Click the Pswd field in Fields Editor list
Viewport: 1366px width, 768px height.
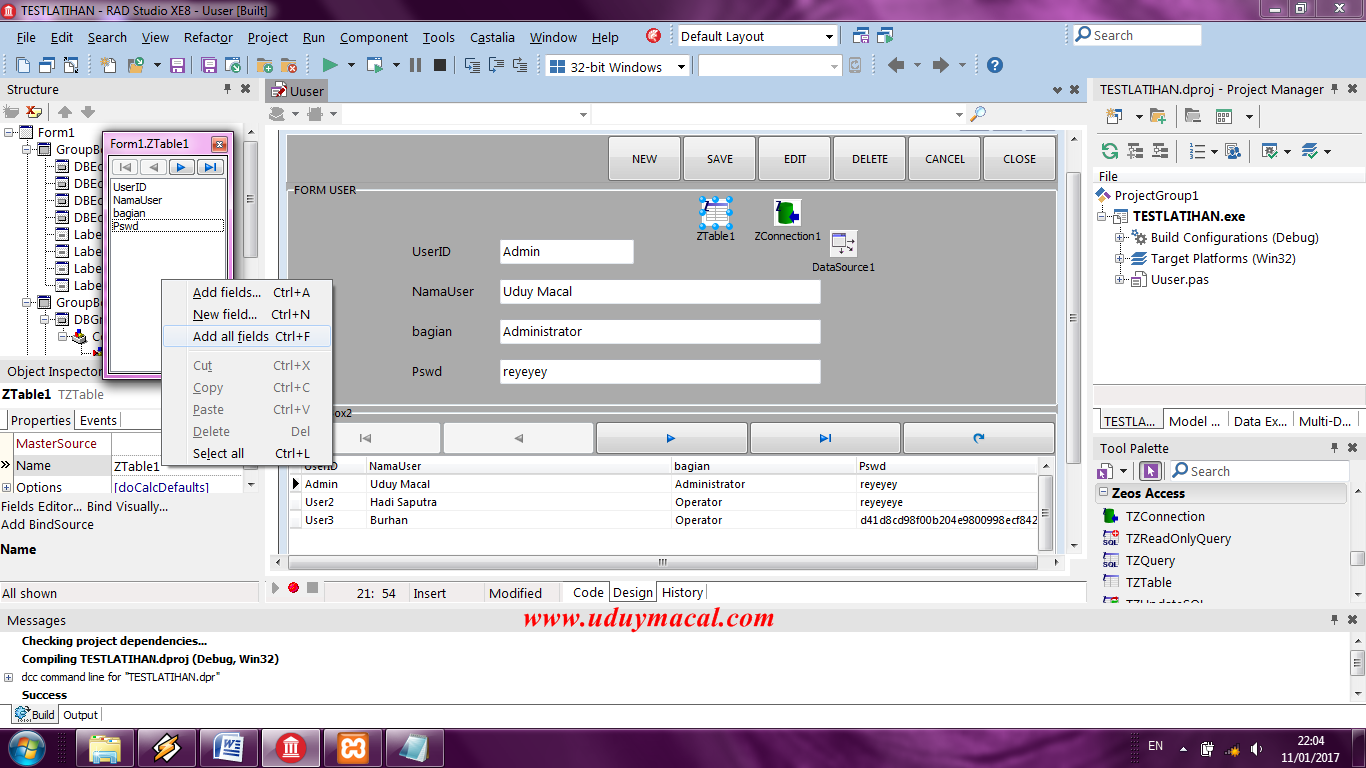(167, 226)
